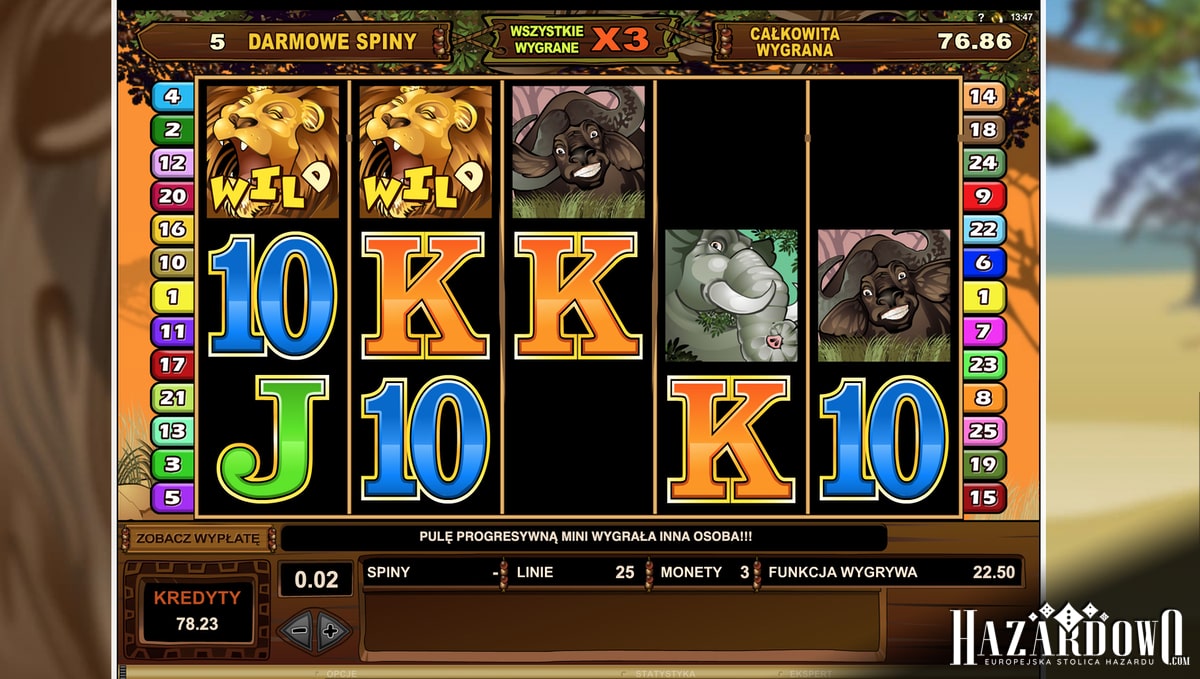Select payline 20 marker on the left

[x=171, y=196]
